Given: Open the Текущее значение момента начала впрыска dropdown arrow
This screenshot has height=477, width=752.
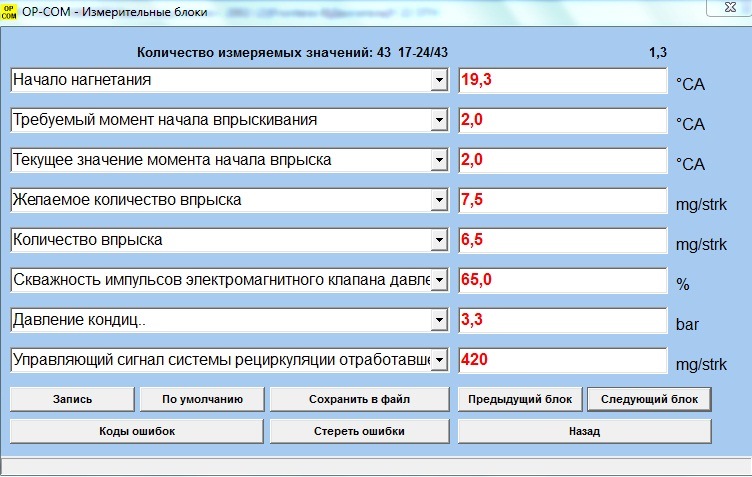Looking at the screenshot, I should point(439,160).
